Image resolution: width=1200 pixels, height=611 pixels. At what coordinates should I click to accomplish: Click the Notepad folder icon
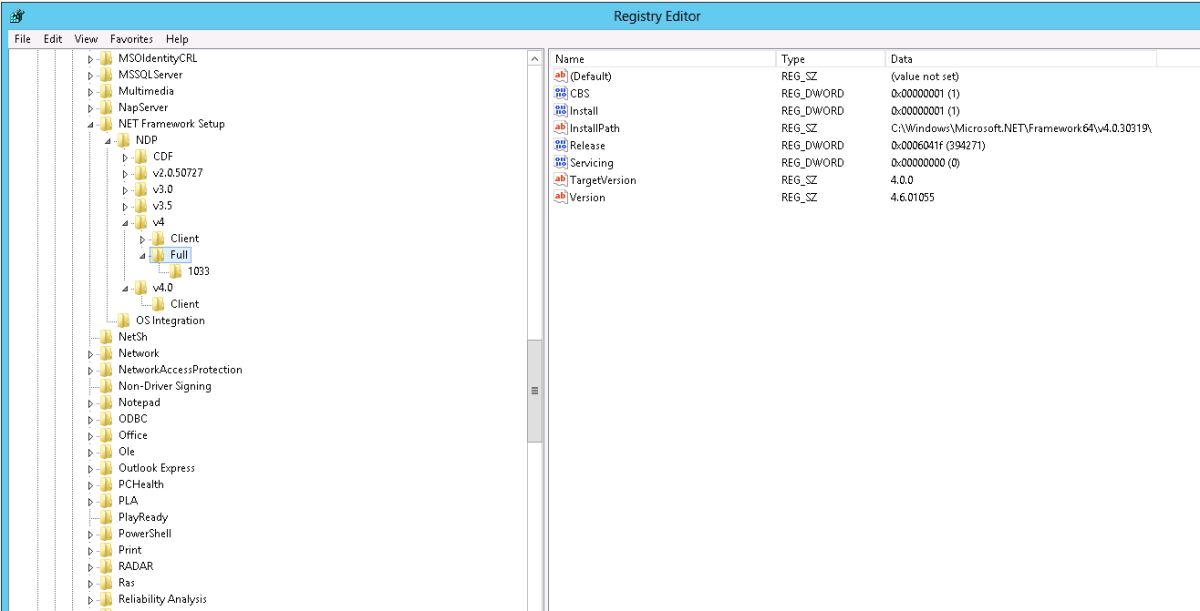pyautogui.click(x=106, y=402)
